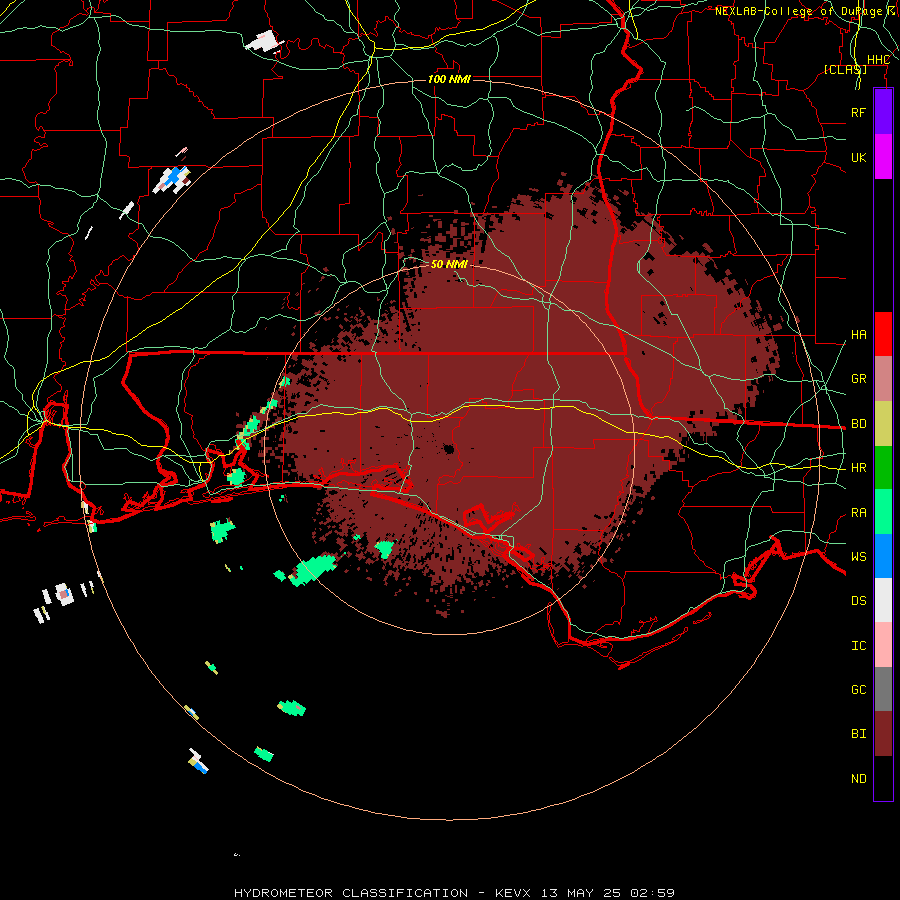The height and width of the screenshot is (900, 900).
Task: Click the UK legend label
Action: click(x=858, y=157)
